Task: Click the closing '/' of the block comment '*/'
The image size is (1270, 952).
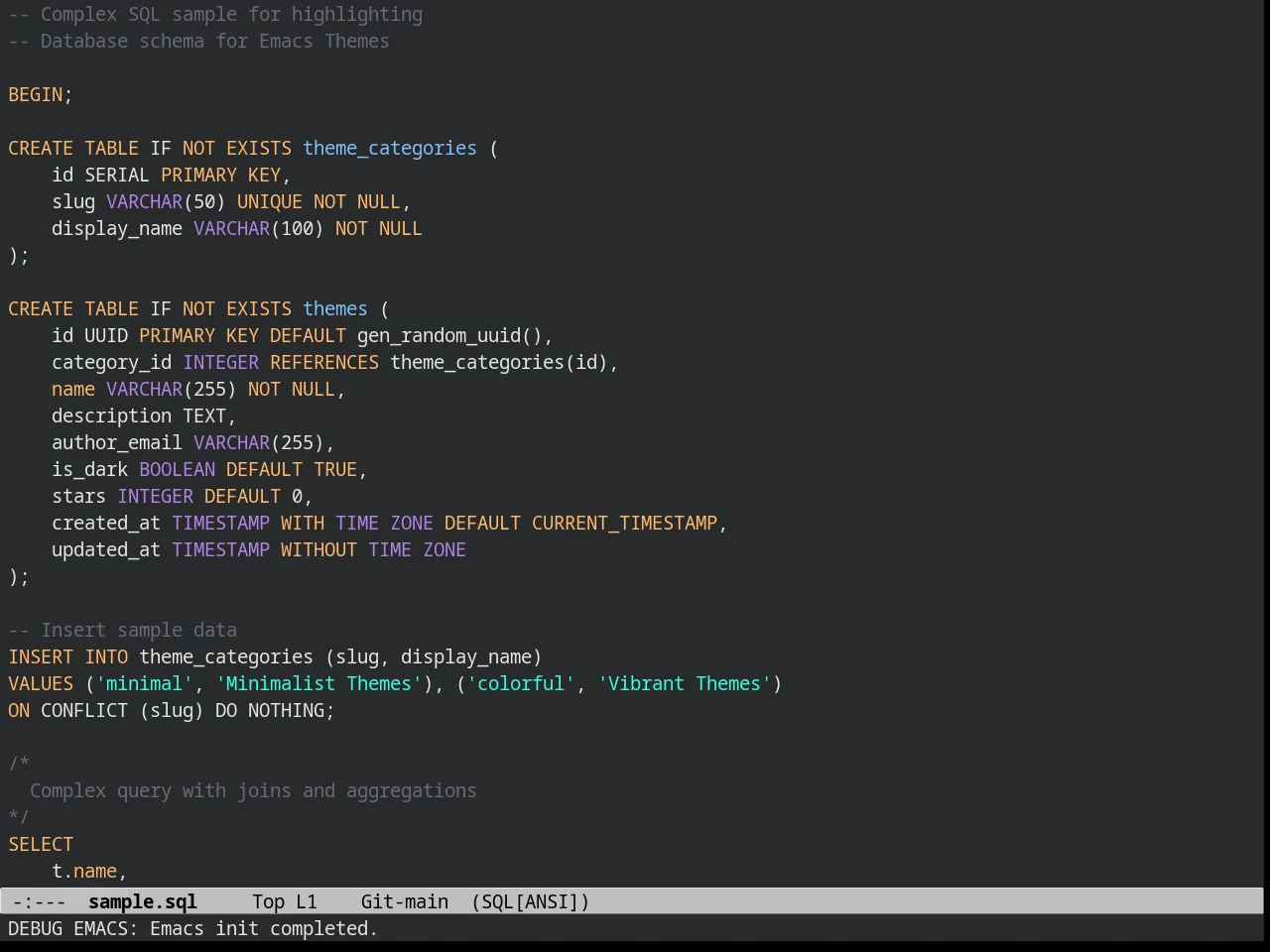Action: click(x=24, y=817)
